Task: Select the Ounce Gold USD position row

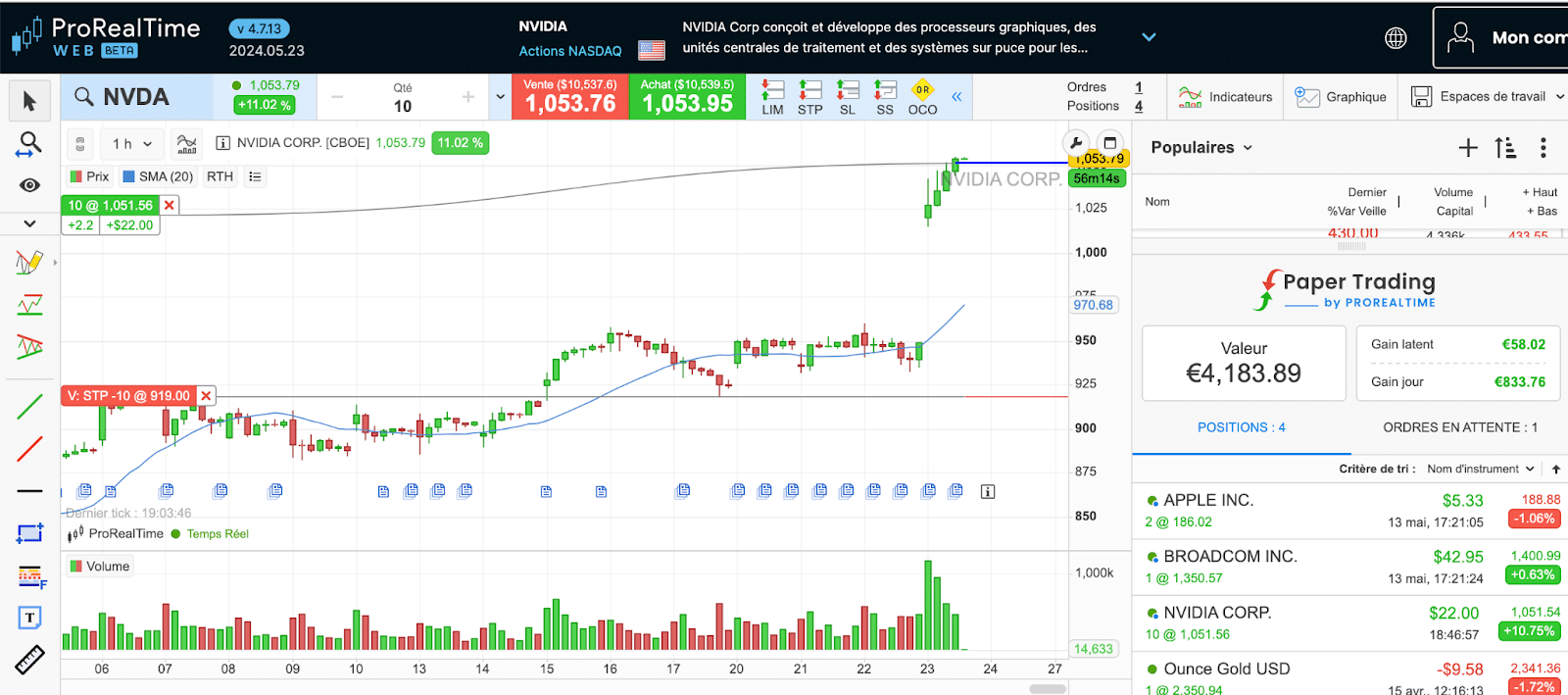Action: point(1350,675)
